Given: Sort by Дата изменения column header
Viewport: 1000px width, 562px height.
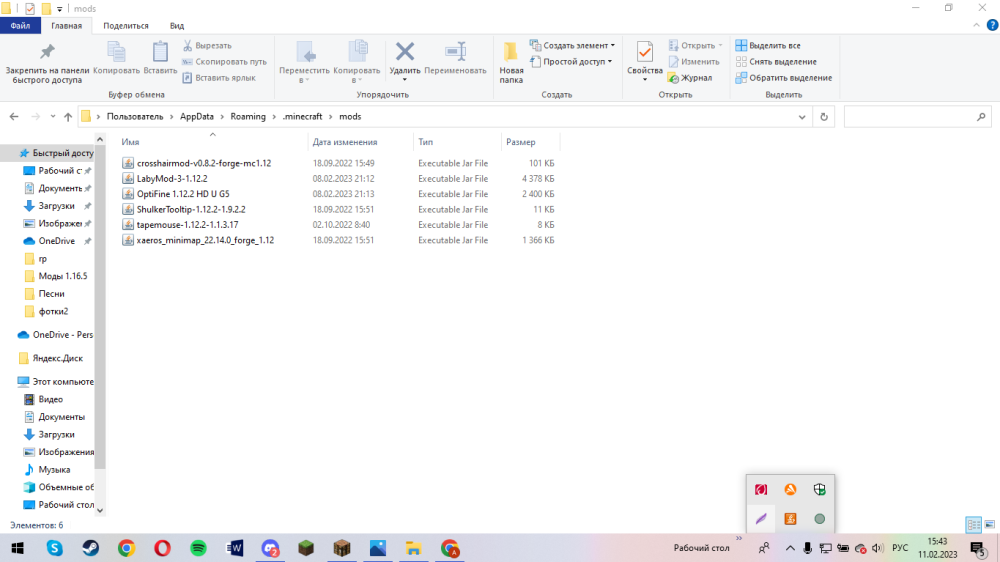Looking at the screenshot, I should coord(345,142).
